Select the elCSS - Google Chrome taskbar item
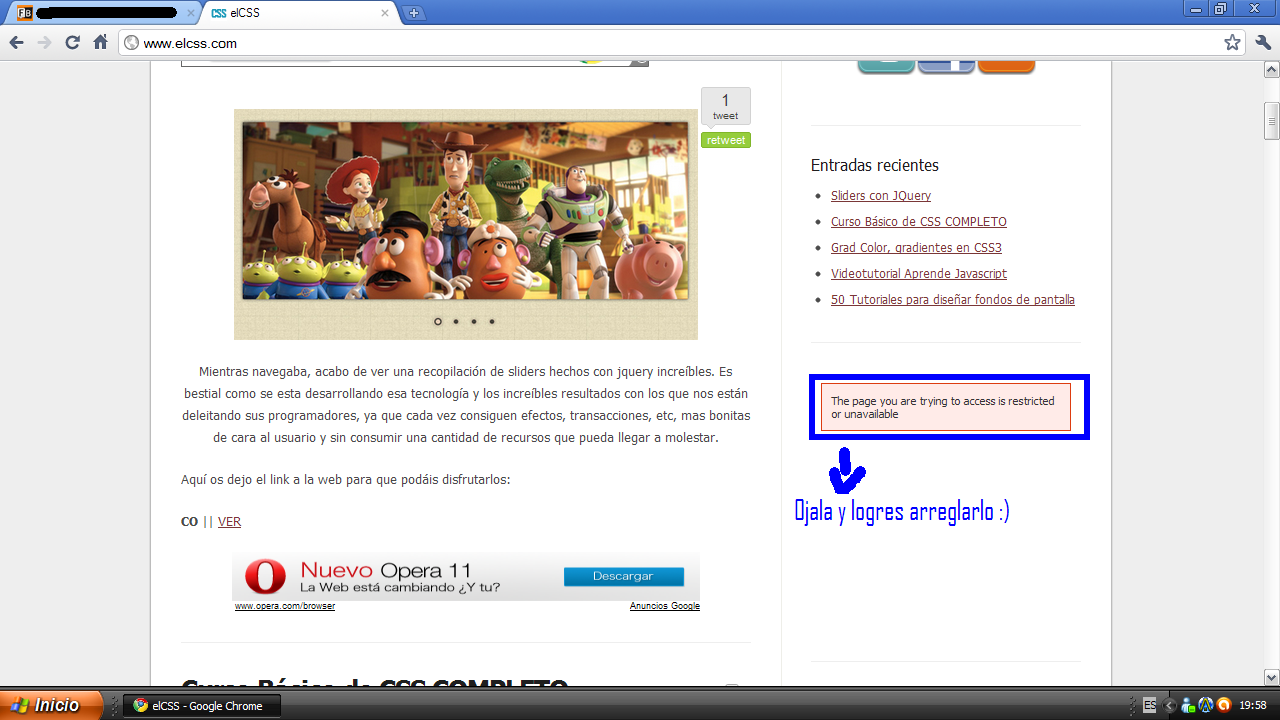The width and height of the screenshot is (1280, 720). click(202, 705)
